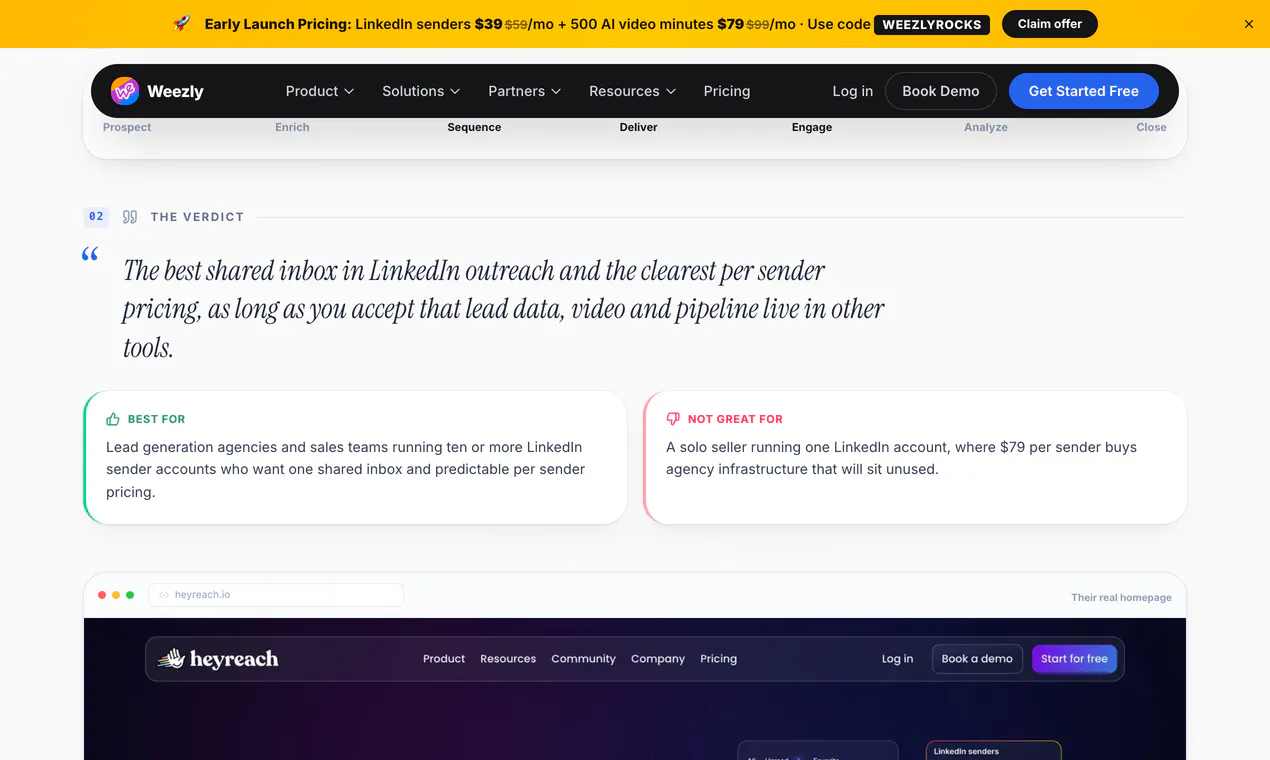Click the heyreach.io address bar field
This screenshot has height=760, width=1270.
coord(276,595)
